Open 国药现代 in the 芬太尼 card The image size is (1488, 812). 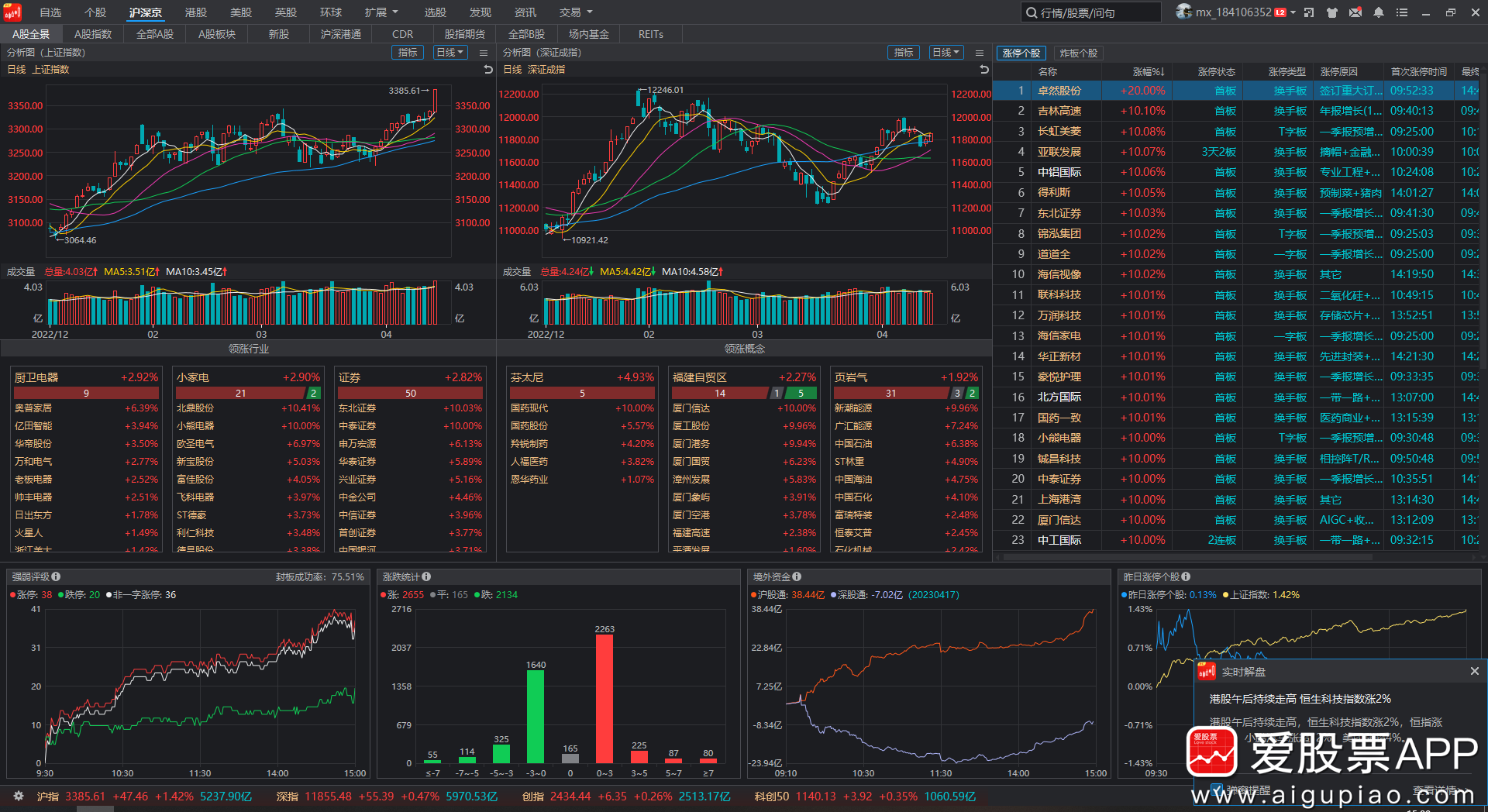pos(582,408)
